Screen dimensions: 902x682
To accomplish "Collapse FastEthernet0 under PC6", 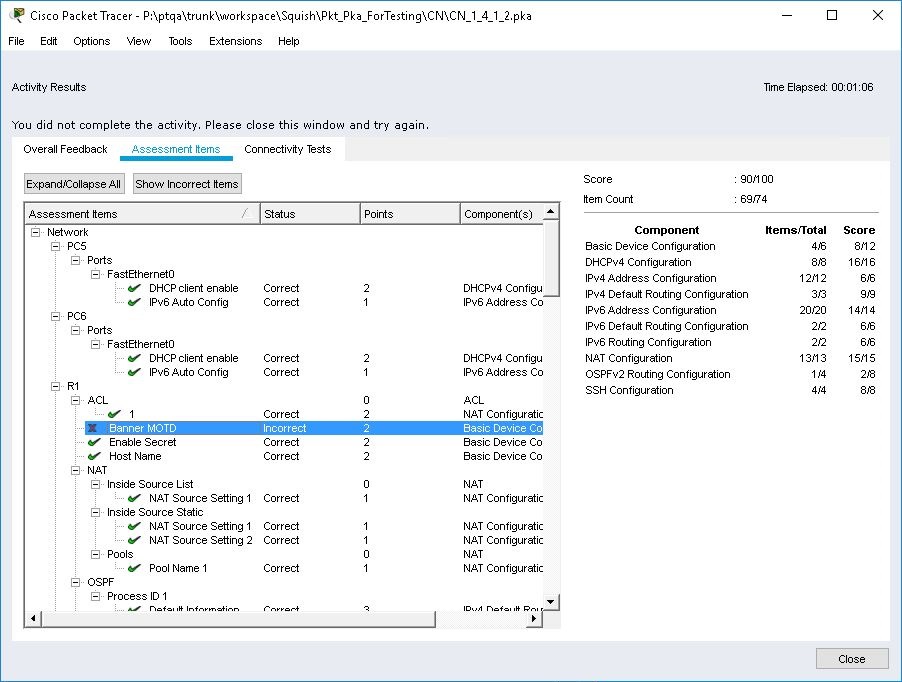I will 95,344.
